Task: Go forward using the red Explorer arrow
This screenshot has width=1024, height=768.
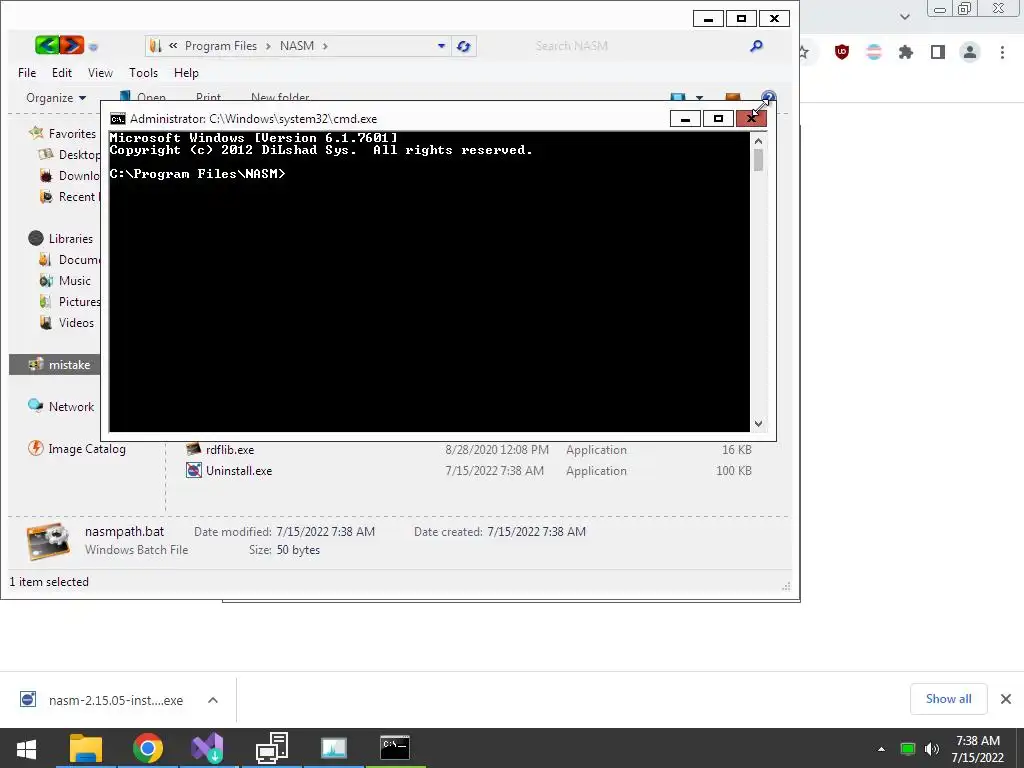Action: click(x=72, y=45)
